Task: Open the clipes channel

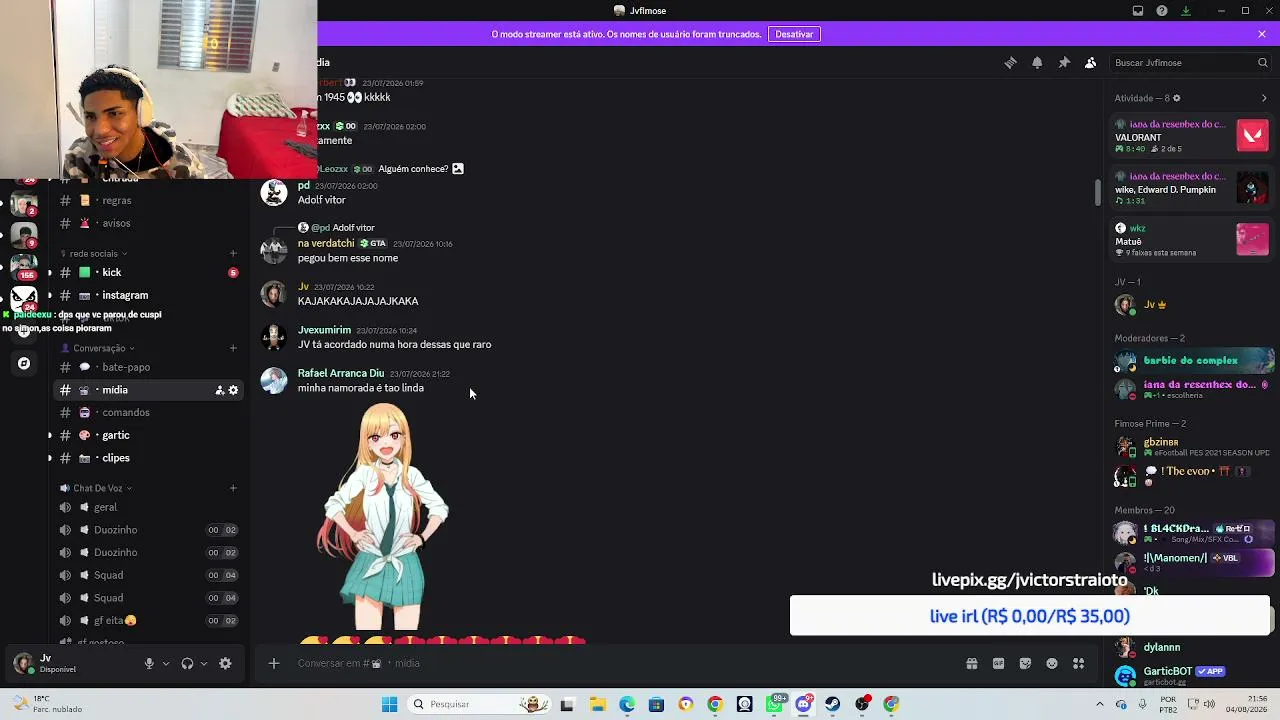Action: tap(148, 458)
